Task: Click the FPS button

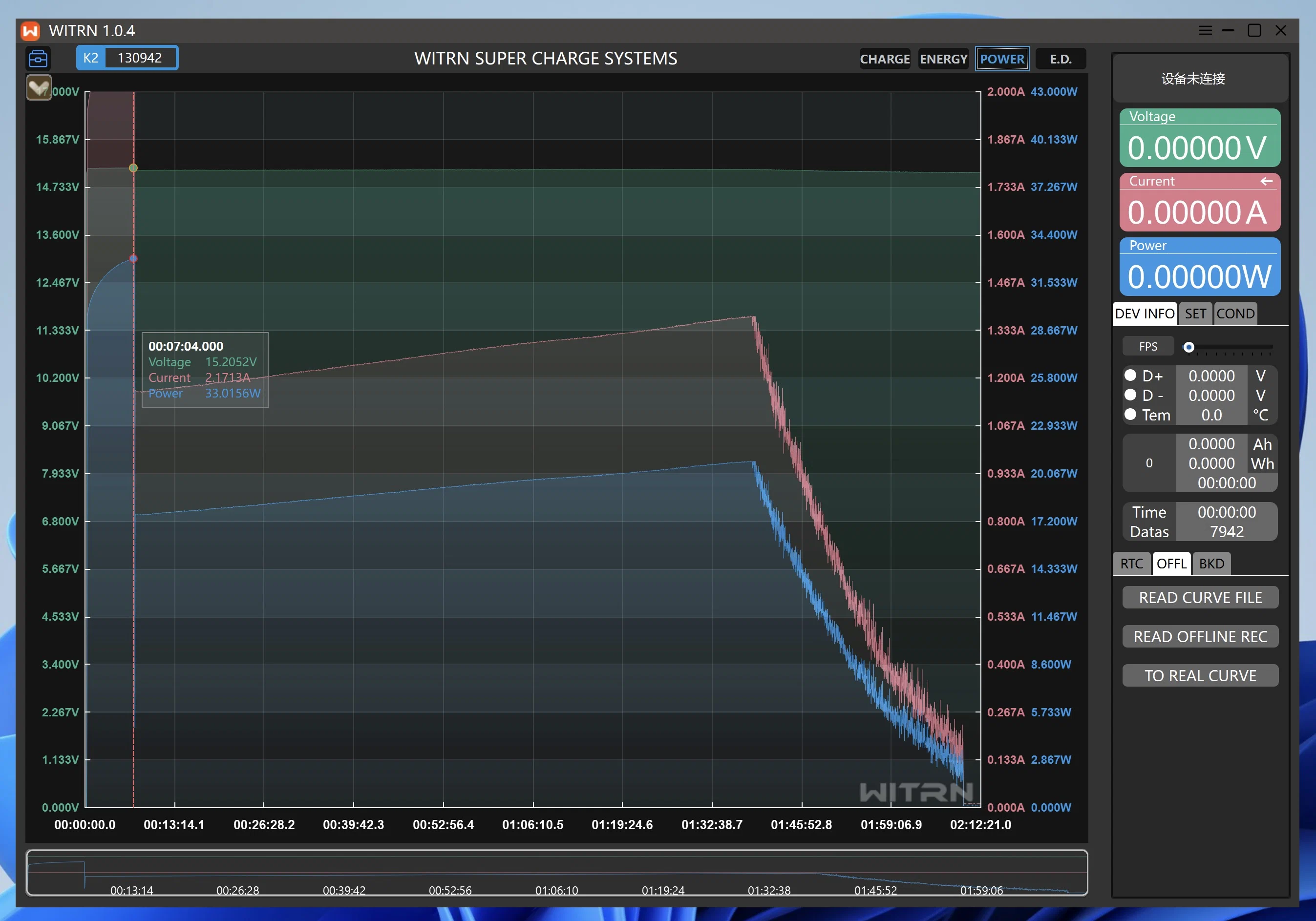Action: click(1148, 347)
